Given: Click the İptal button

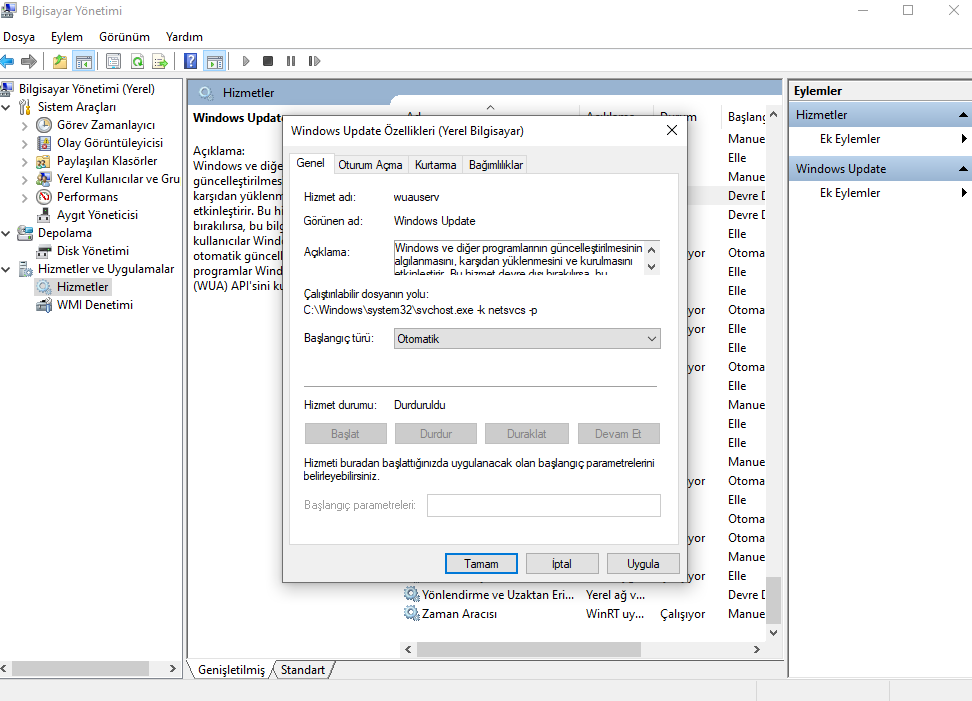Looking at the screenshot, I should (562, 563).
